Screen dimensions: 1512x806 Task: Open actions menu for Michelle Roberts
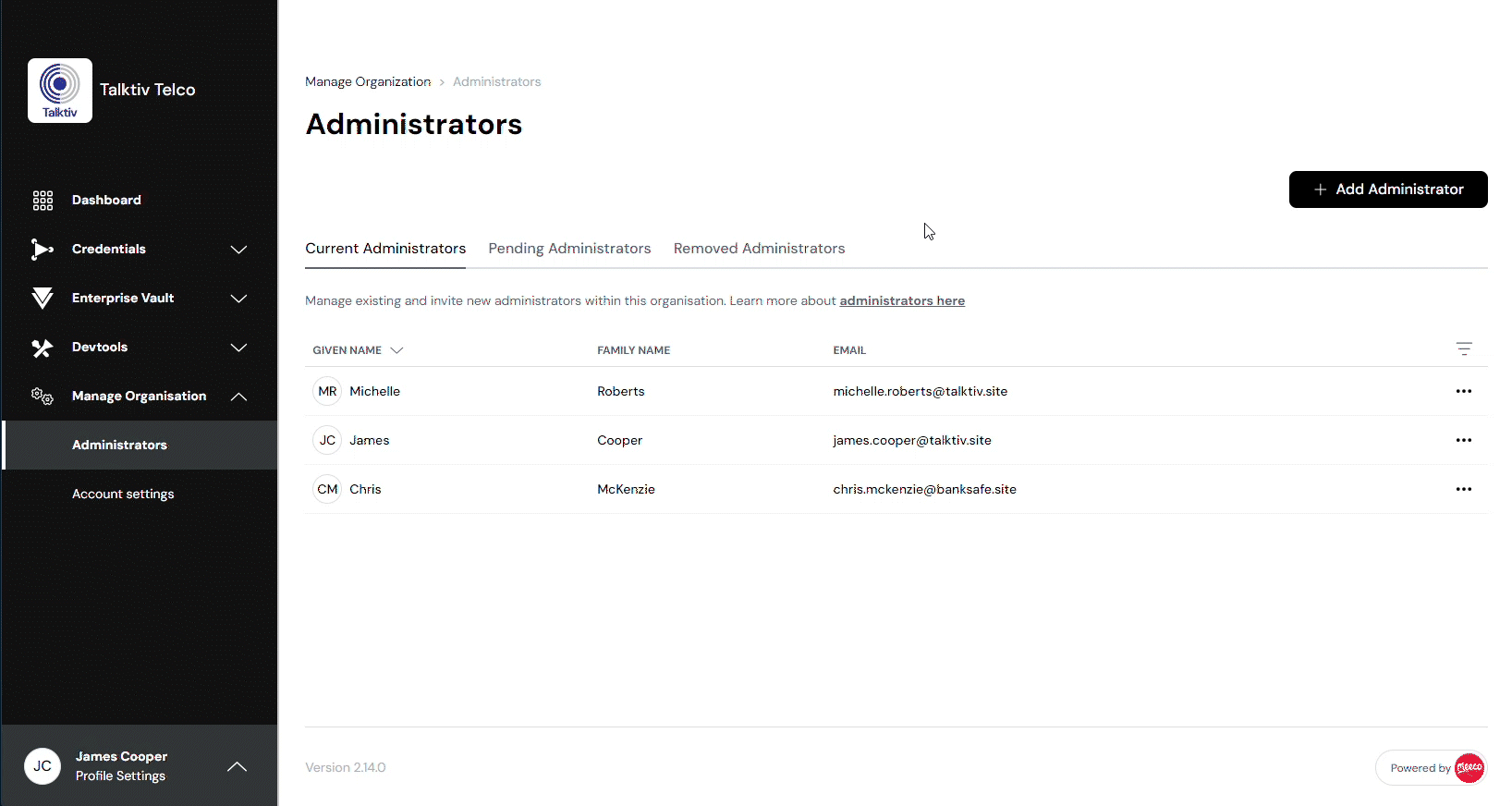pyautogui.click(x=1464, y=391)
